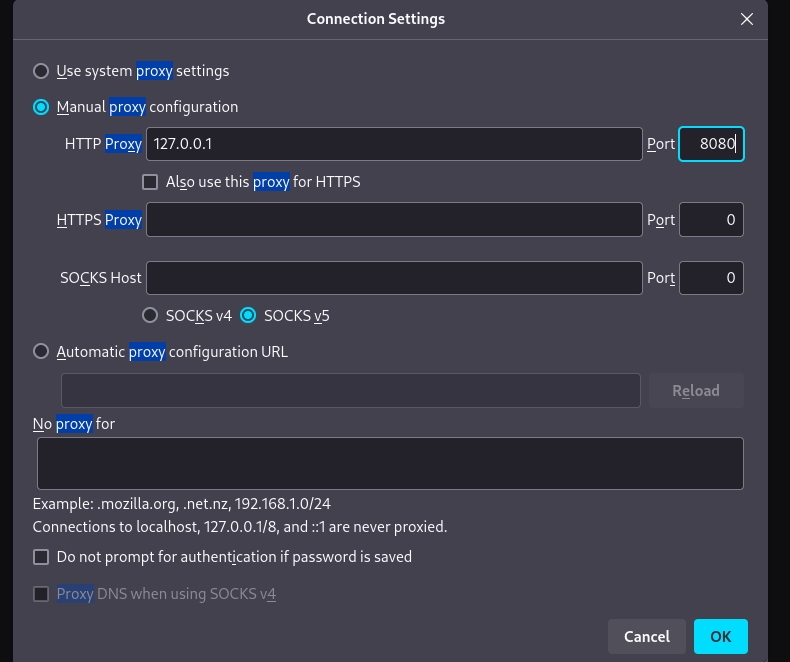
Task: Click the 'HTTP Proxy' label
Action: [103, 144]
